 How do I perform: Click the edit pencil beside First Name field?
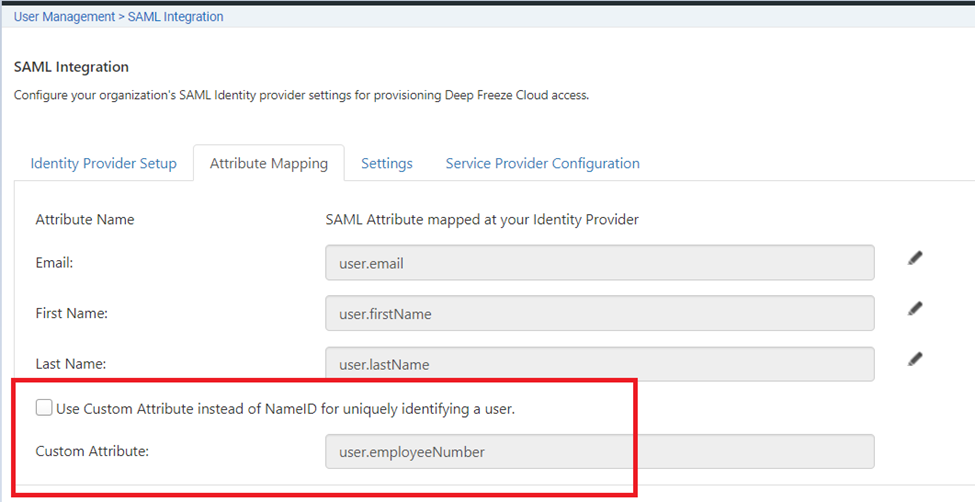[915, 309]
